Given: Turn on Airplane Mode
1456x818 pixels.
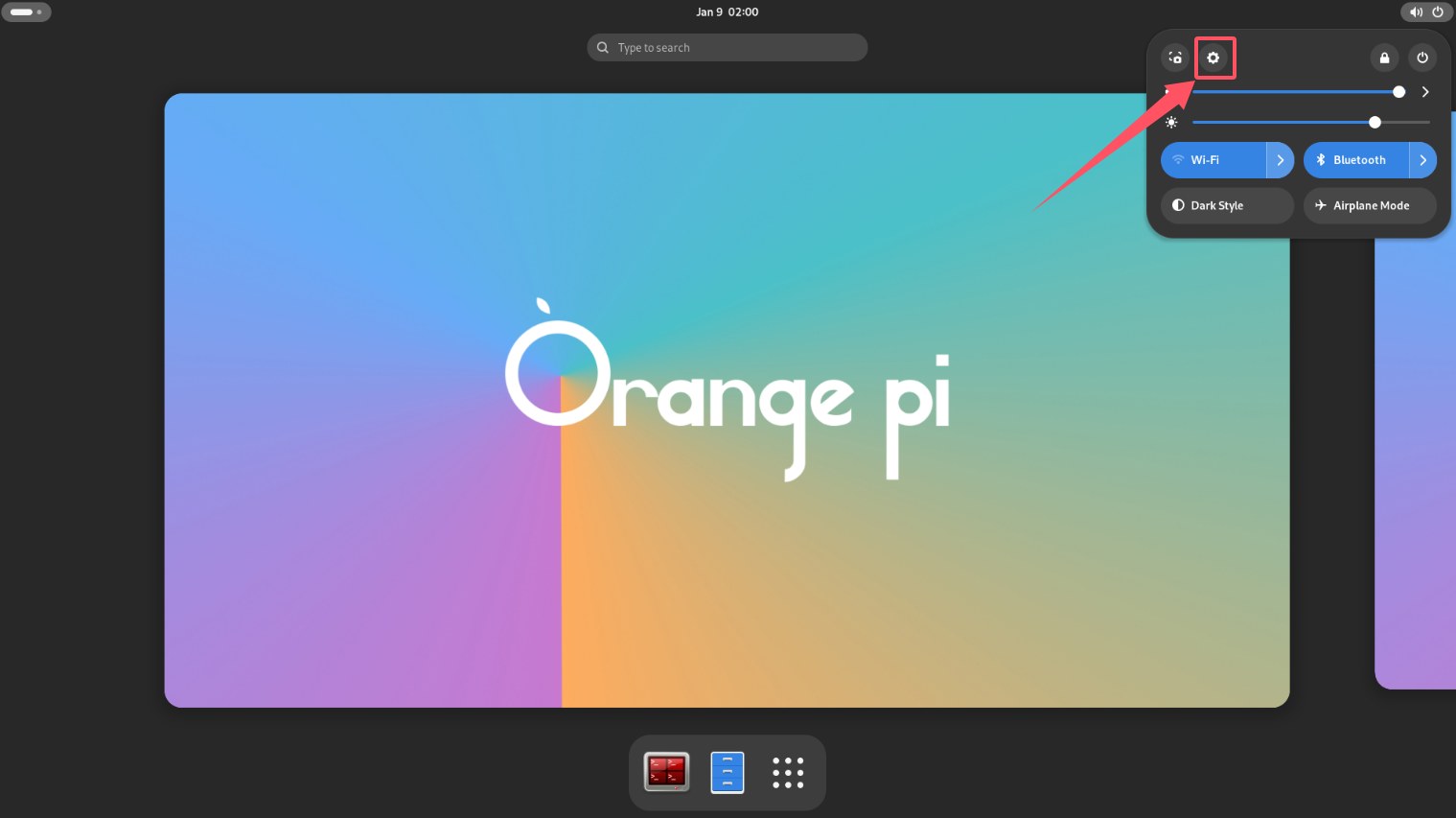Looking at the screenshot, I should (x=1370, y=205).
